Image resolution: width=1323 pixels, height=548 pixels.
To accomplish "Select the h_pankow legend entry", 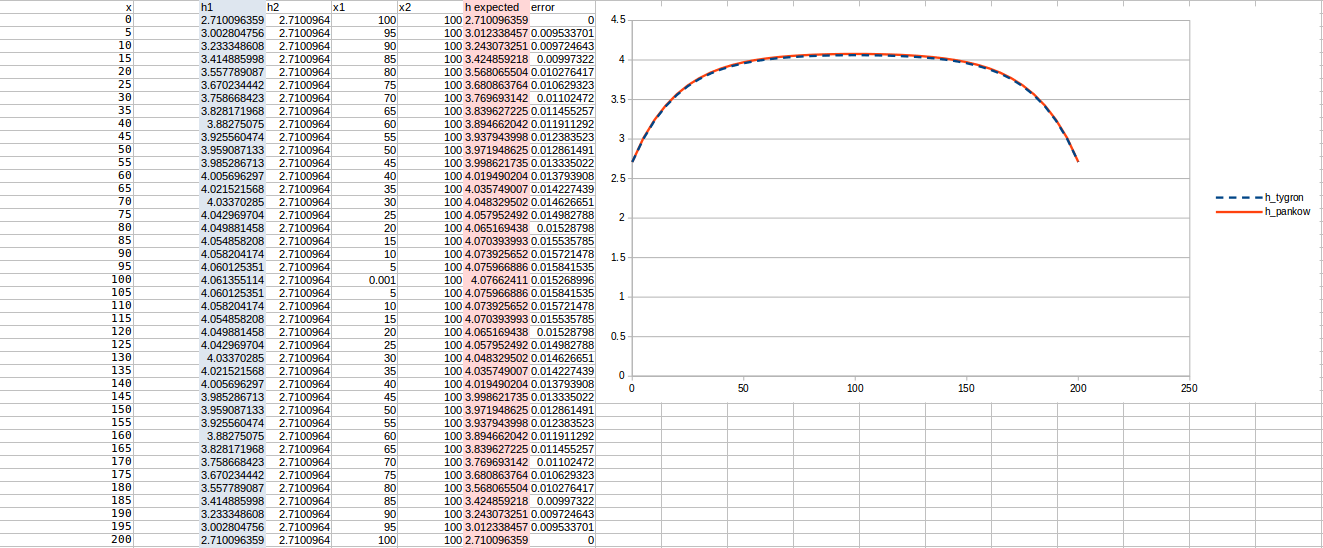I will point(1287,212).
